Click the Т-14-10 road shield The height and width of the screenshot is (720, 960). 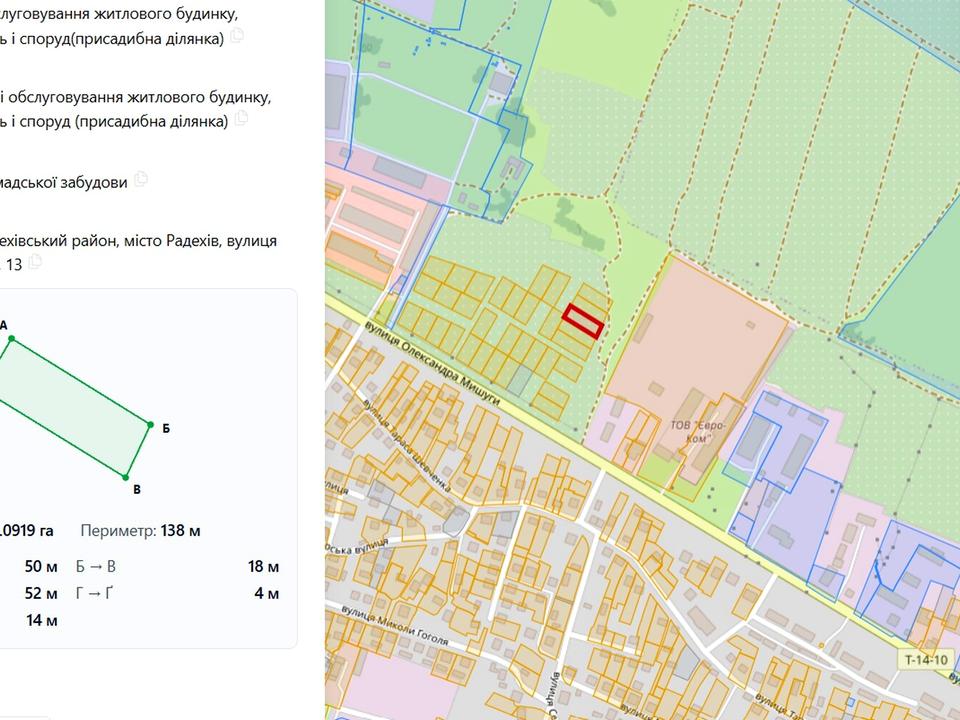point(926,659)
